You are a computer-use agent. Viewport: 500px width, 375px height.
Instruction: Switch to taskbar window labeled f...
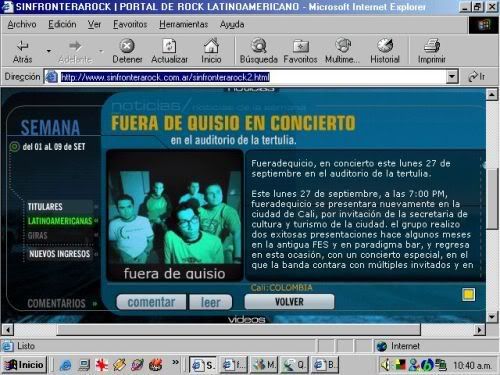click(x=234, y=365)
